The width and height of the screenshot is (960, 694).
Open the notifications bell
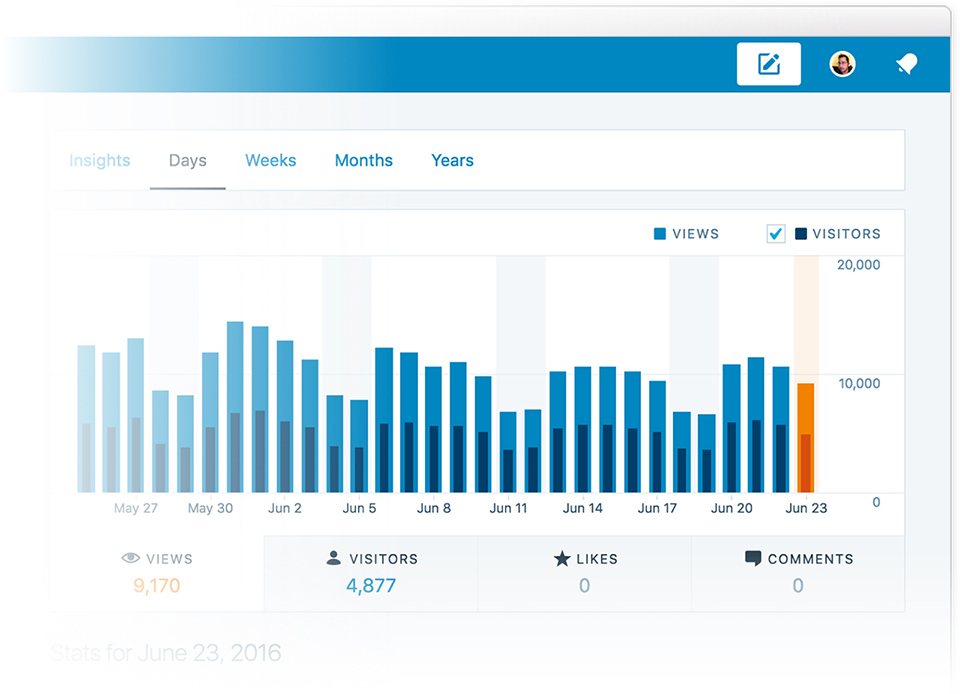click(x=906, y=65)
